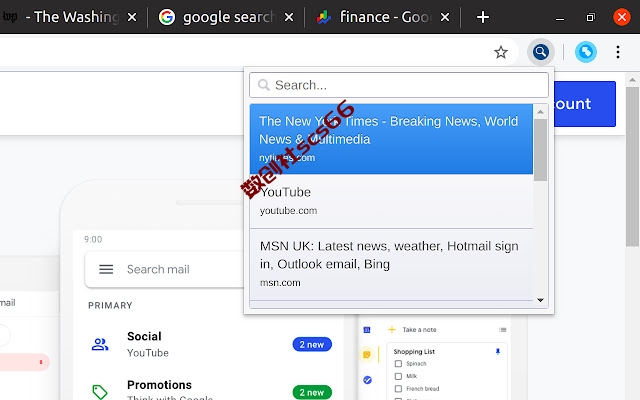Click the green Promotions tag icon
640x400 pixels.
tap(100, 392)
